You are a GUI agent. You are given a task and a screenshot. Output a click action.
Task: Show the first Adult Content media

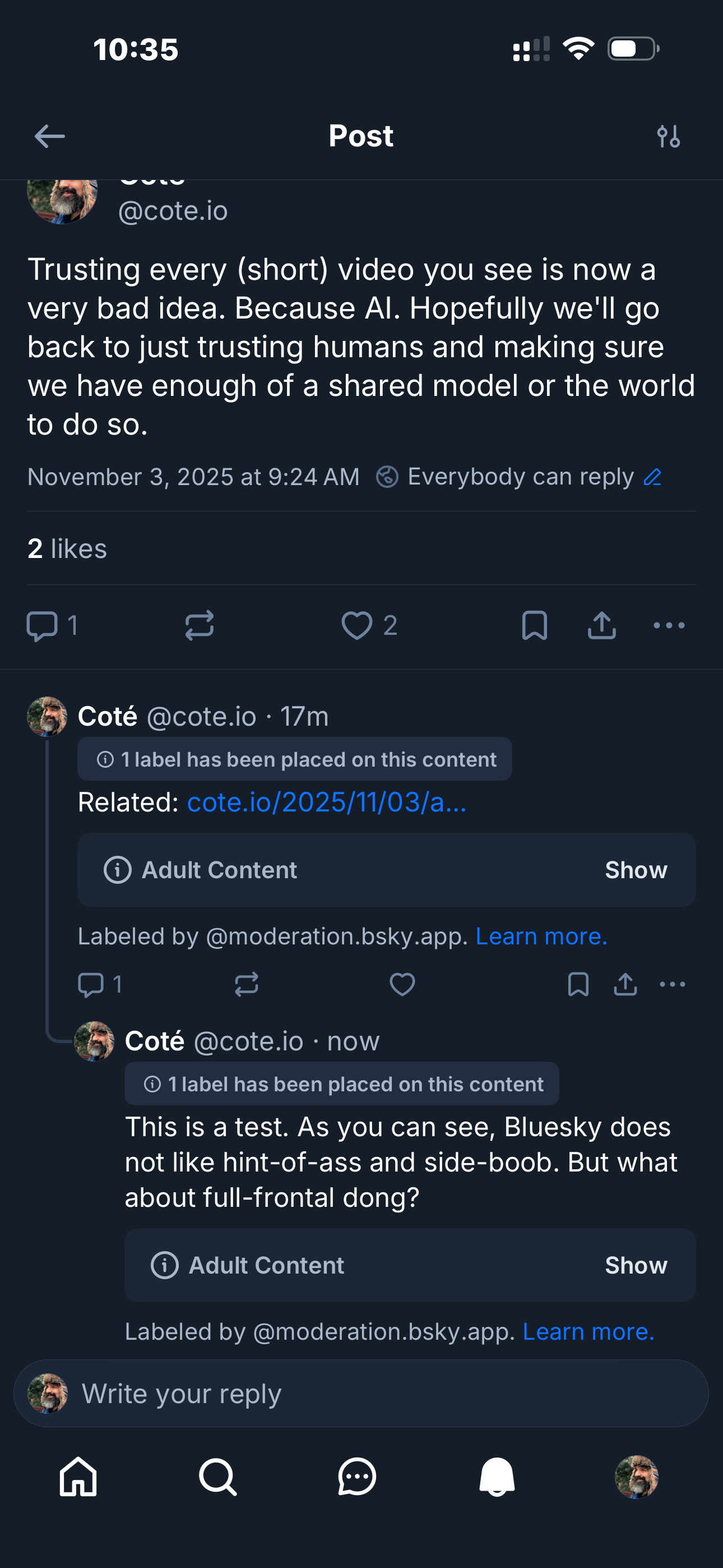636,870
